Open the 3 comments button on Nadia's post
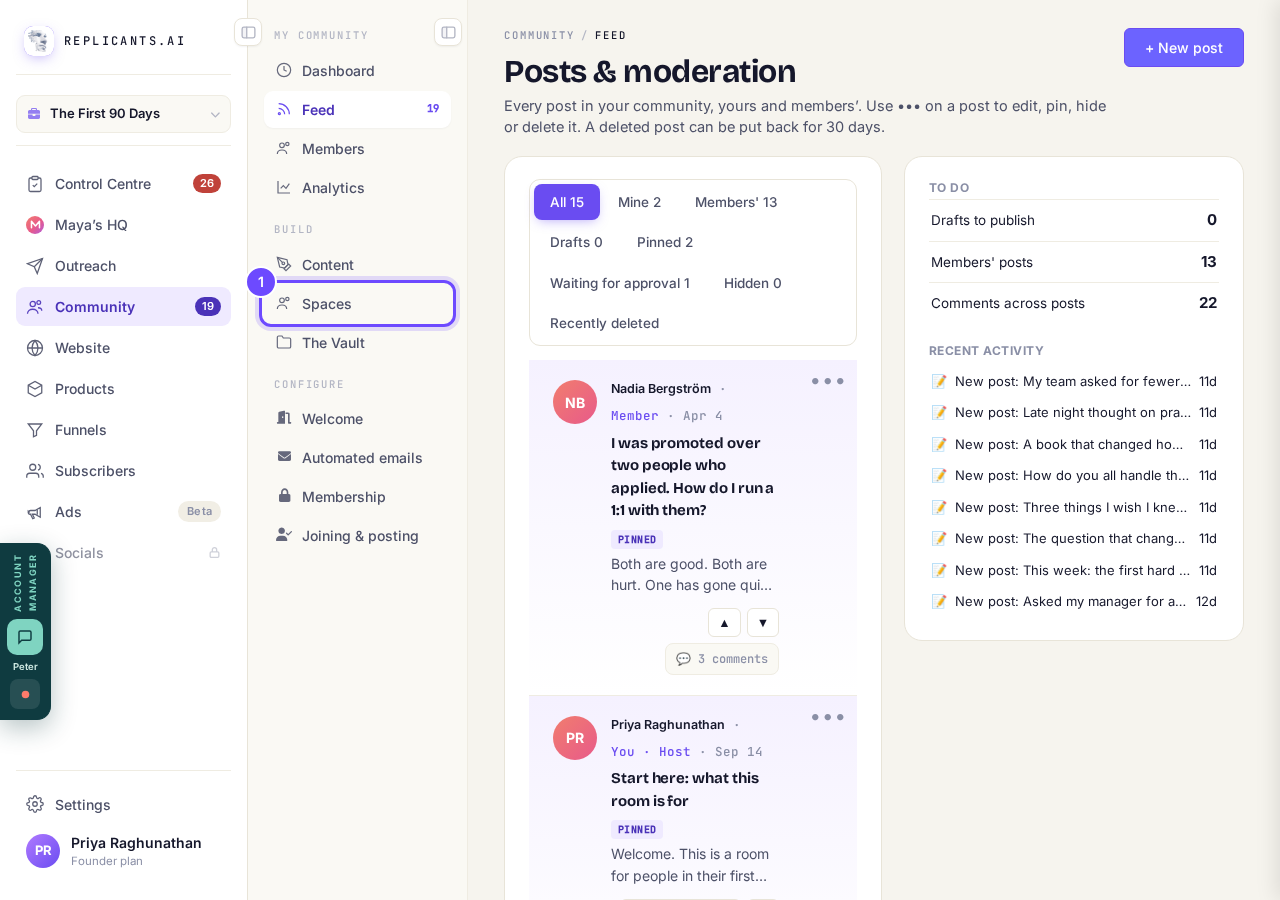This screenshot has width=1280, height=900. 722,659
